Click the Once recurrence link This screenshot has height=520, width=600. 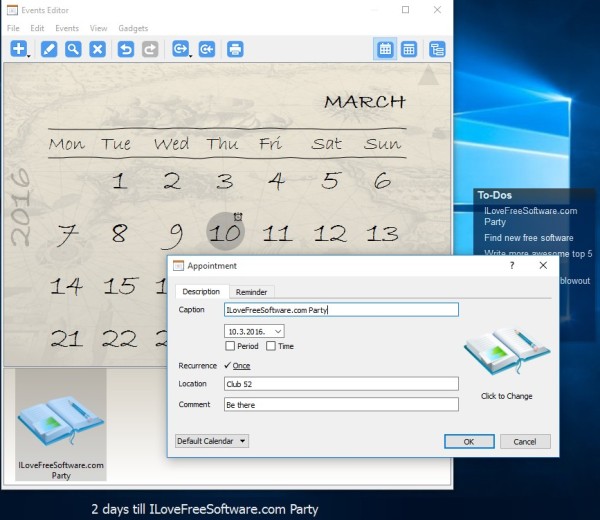[241, 366]
